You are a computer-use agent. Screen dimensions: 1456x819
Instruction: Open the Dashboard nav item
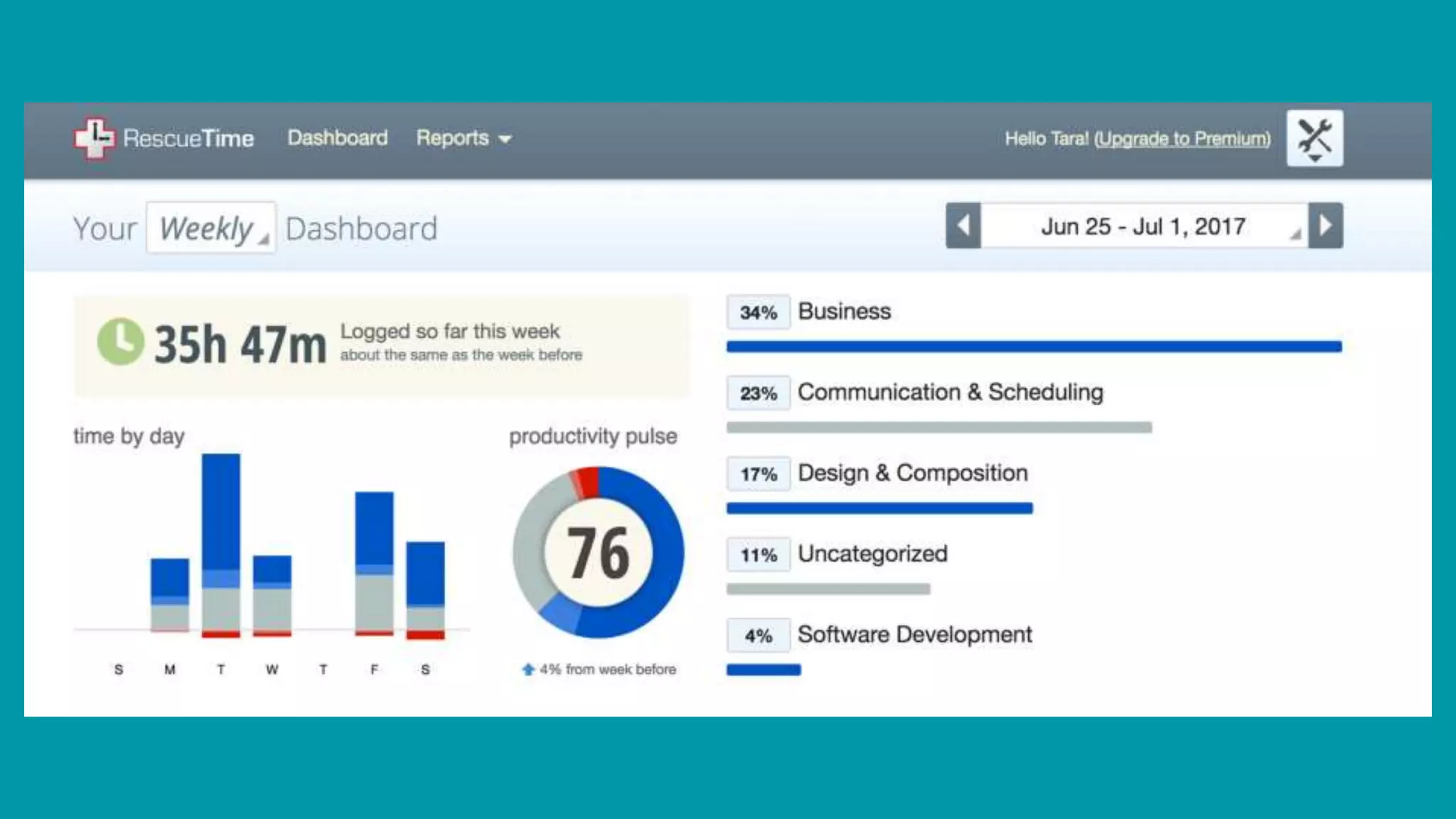[337, 138]
